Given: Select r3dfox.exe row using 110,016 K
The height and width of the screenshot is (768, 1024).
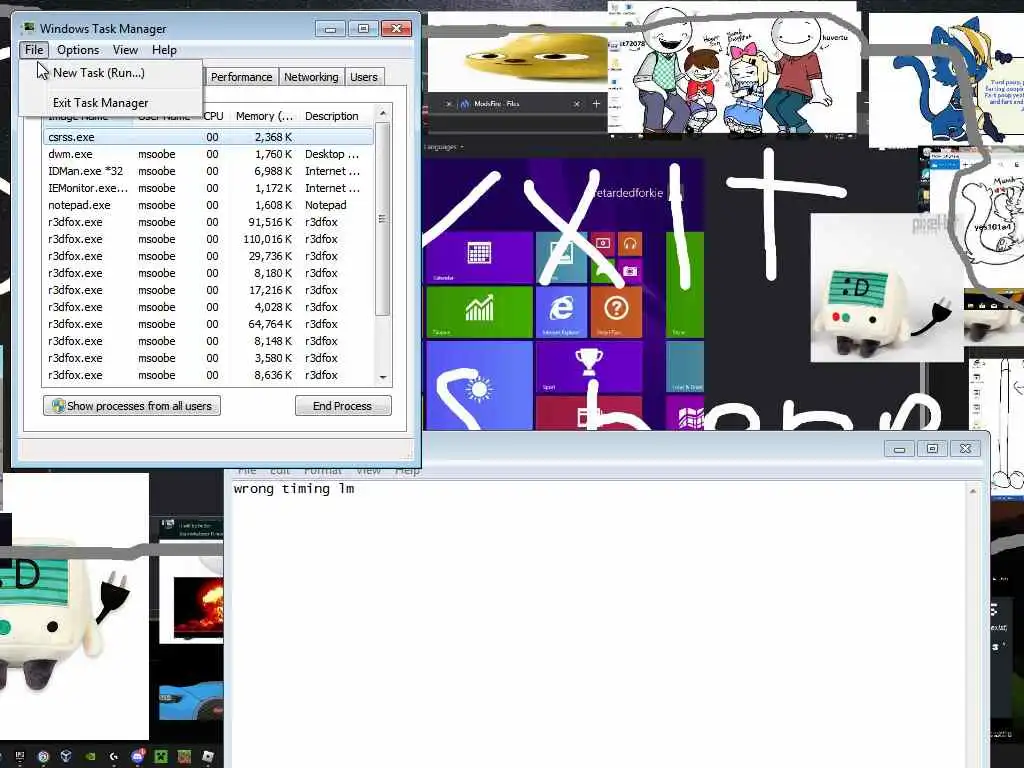Looking at the screenshot, I should point(208,239).
